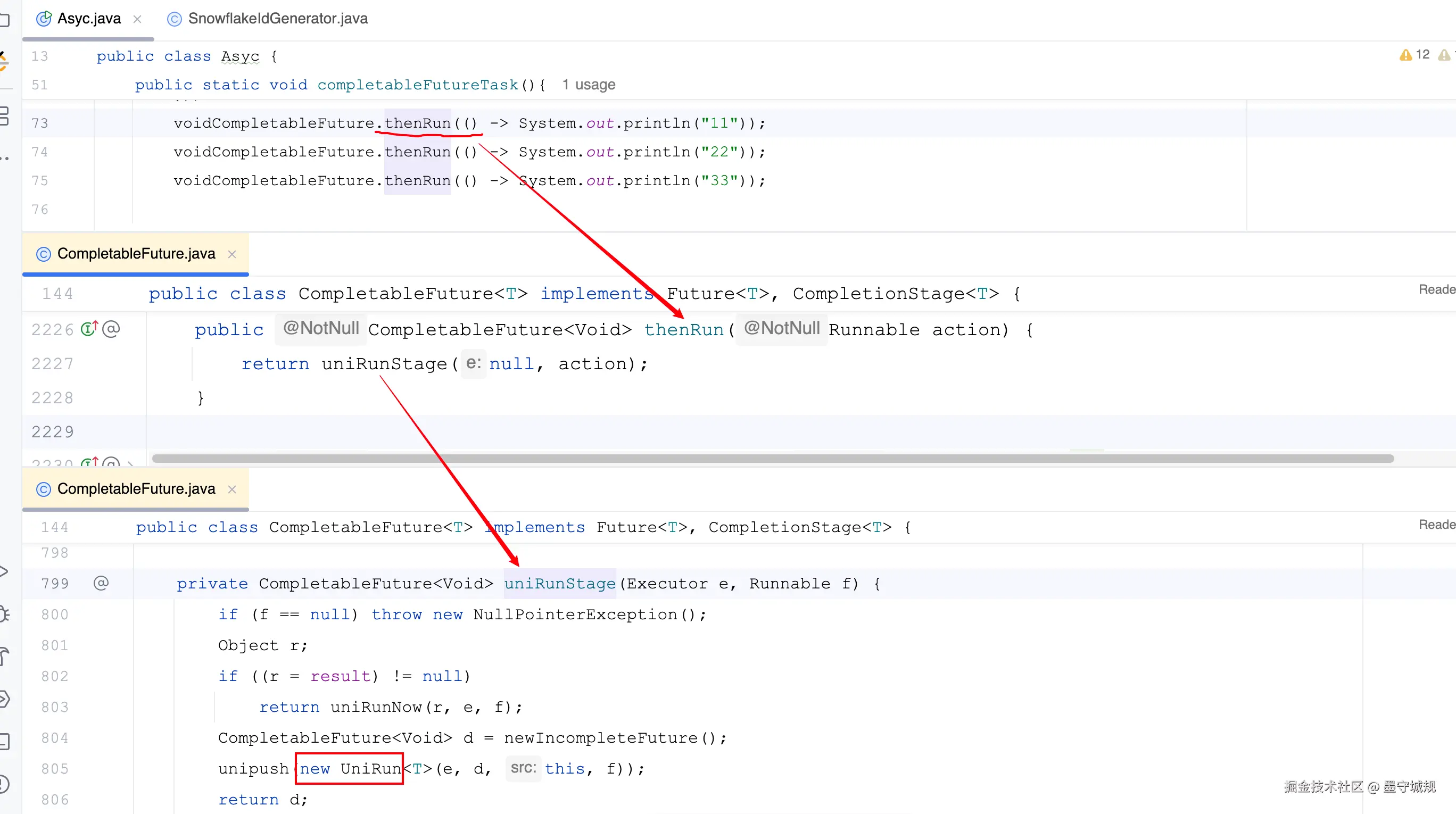1456x814 pixels.
Task: Click the annotation gutter icon on line 2226
Action: tap(111, 329)
